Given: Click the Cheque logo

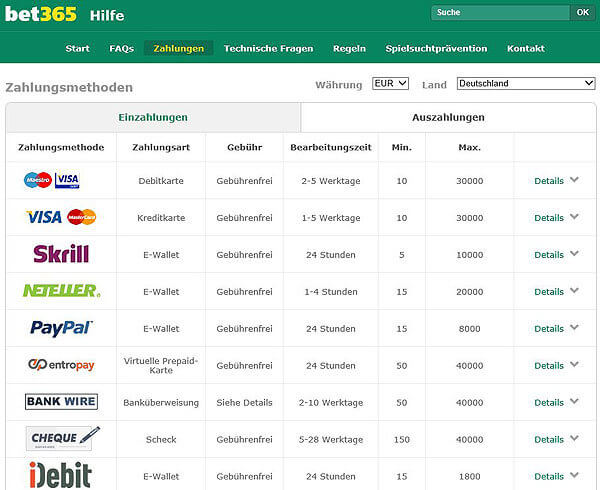Looking at the screenshot, I should coord(62,438).
